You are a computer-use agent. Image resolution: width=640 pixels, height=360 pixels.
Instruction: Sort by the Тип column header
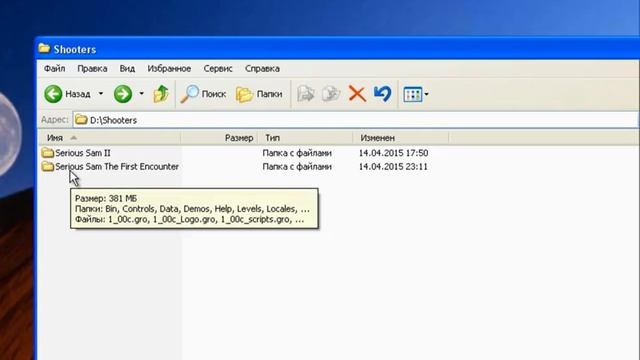click(x=305, y=138)
